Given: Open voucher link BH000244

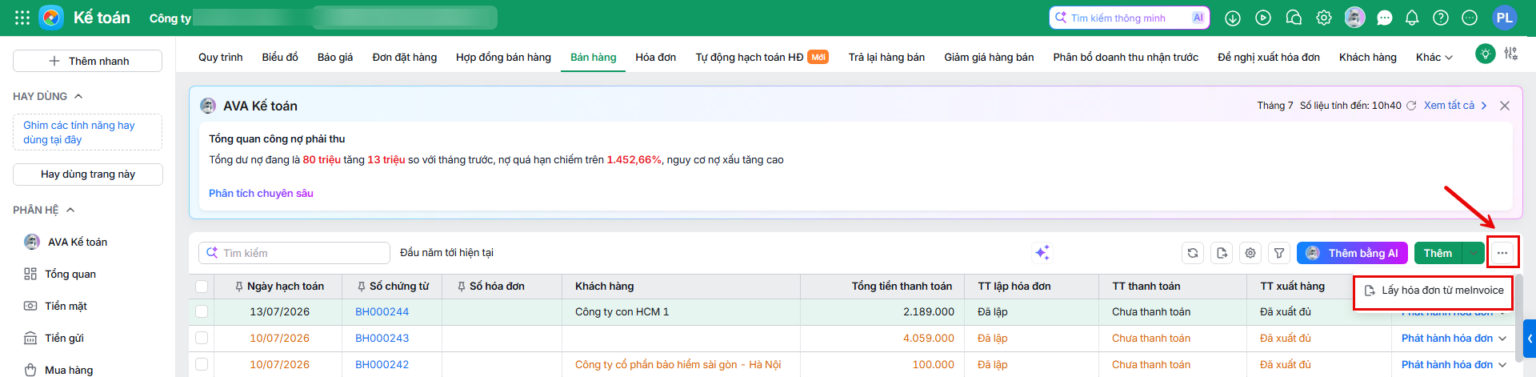Looking at the screenshot, I should pyautogui.click(x=382, y=312).
